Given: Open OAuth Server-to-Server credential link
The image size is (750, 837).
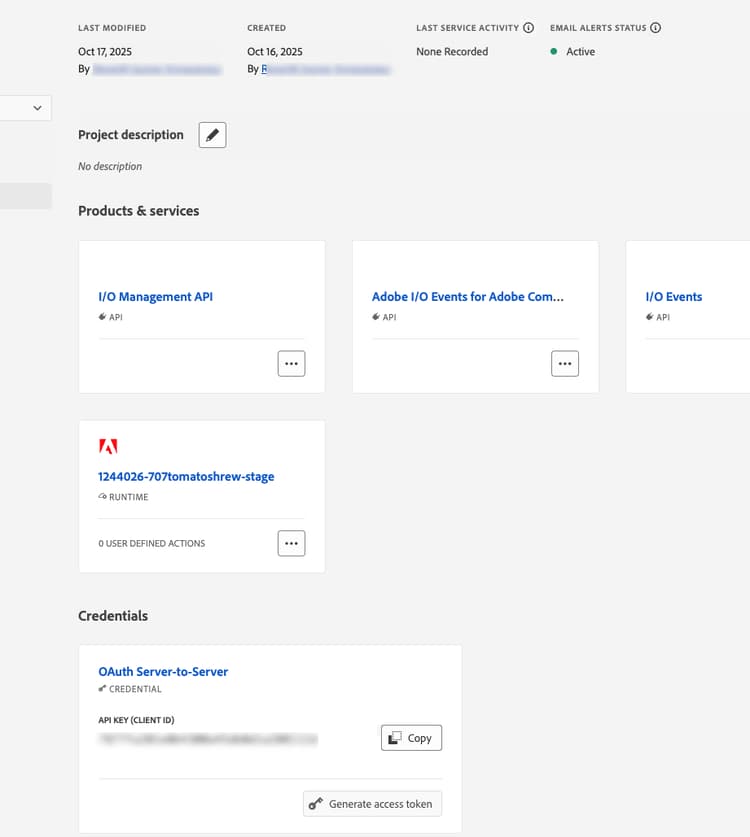Looking at the screenshot, I should pyautogui.click(x=163, y=672).
